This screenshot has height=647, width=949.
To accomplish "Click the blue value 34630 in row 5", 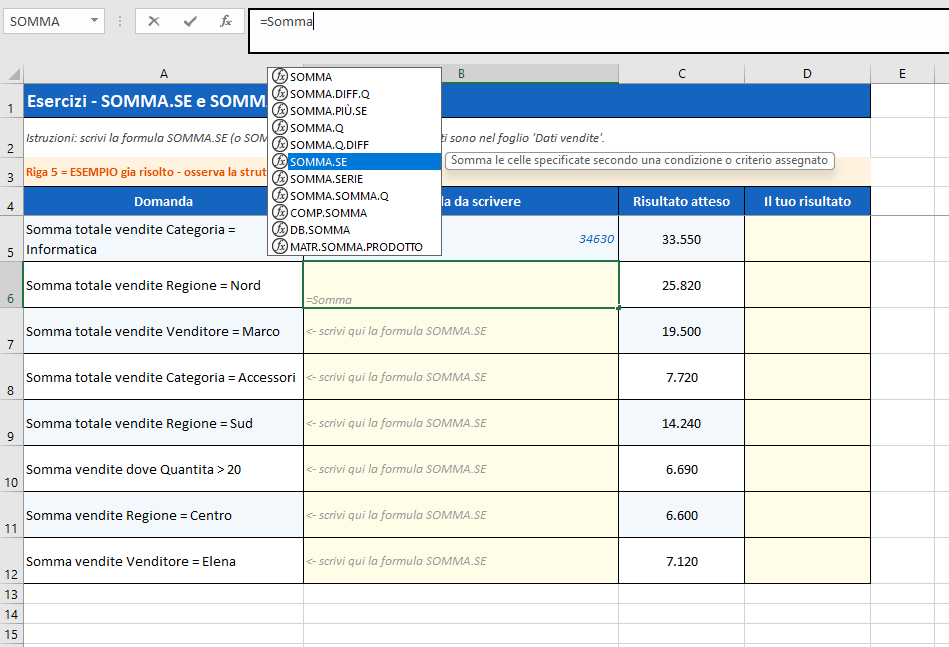I will [x=596, y=238].
